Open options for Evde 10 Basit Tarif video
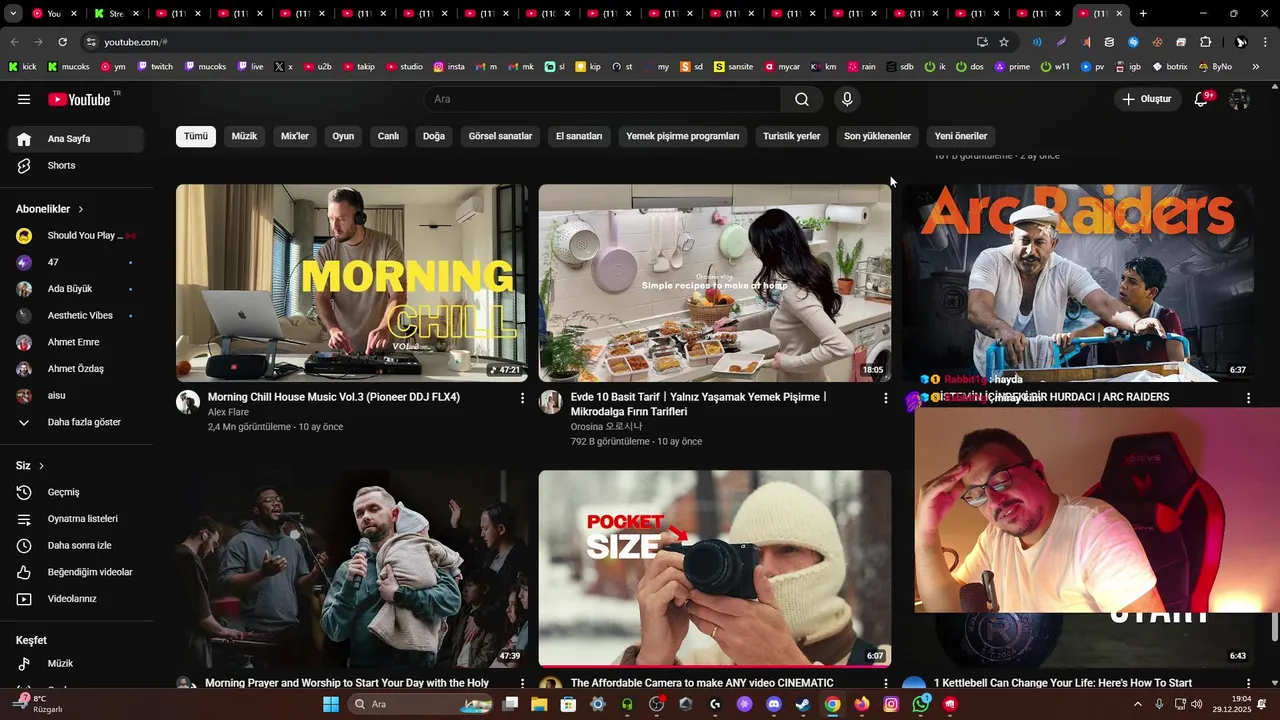 (x=885, y=398)
